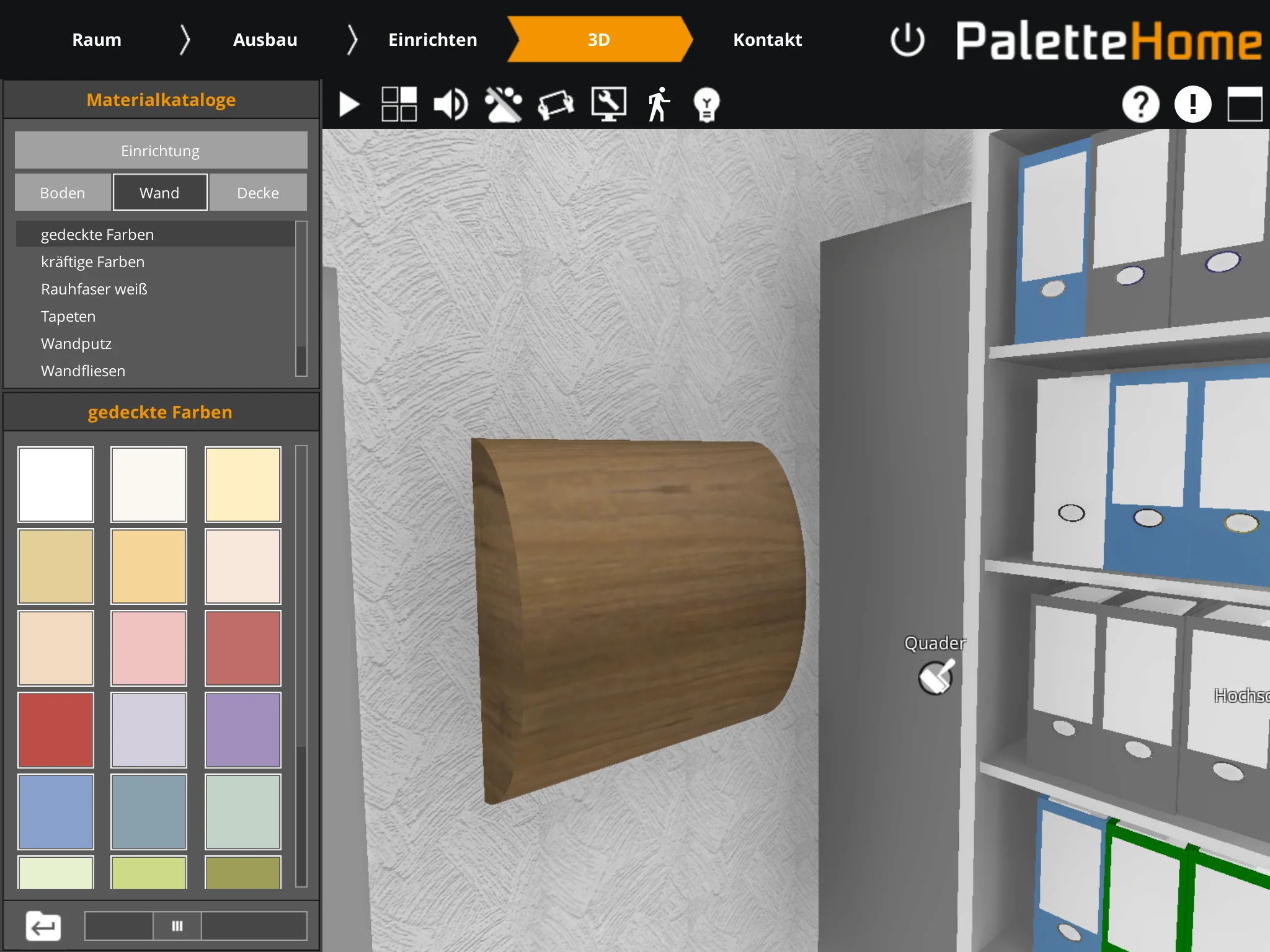Pick the blue color swatch
This screenshot has height=952, width=1270.
56,812
